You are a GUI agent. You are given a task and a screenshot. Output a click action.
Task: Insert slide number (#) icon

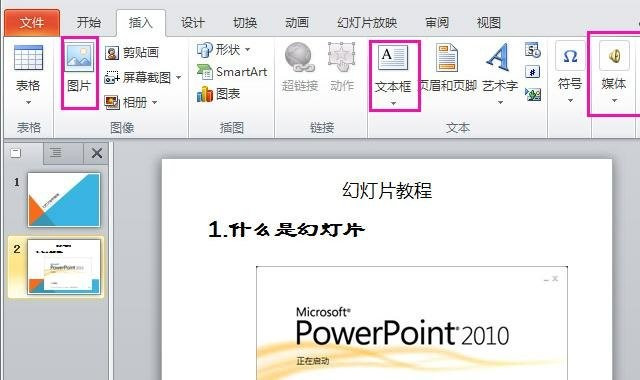pyautogui.click(x=532, y=73)
